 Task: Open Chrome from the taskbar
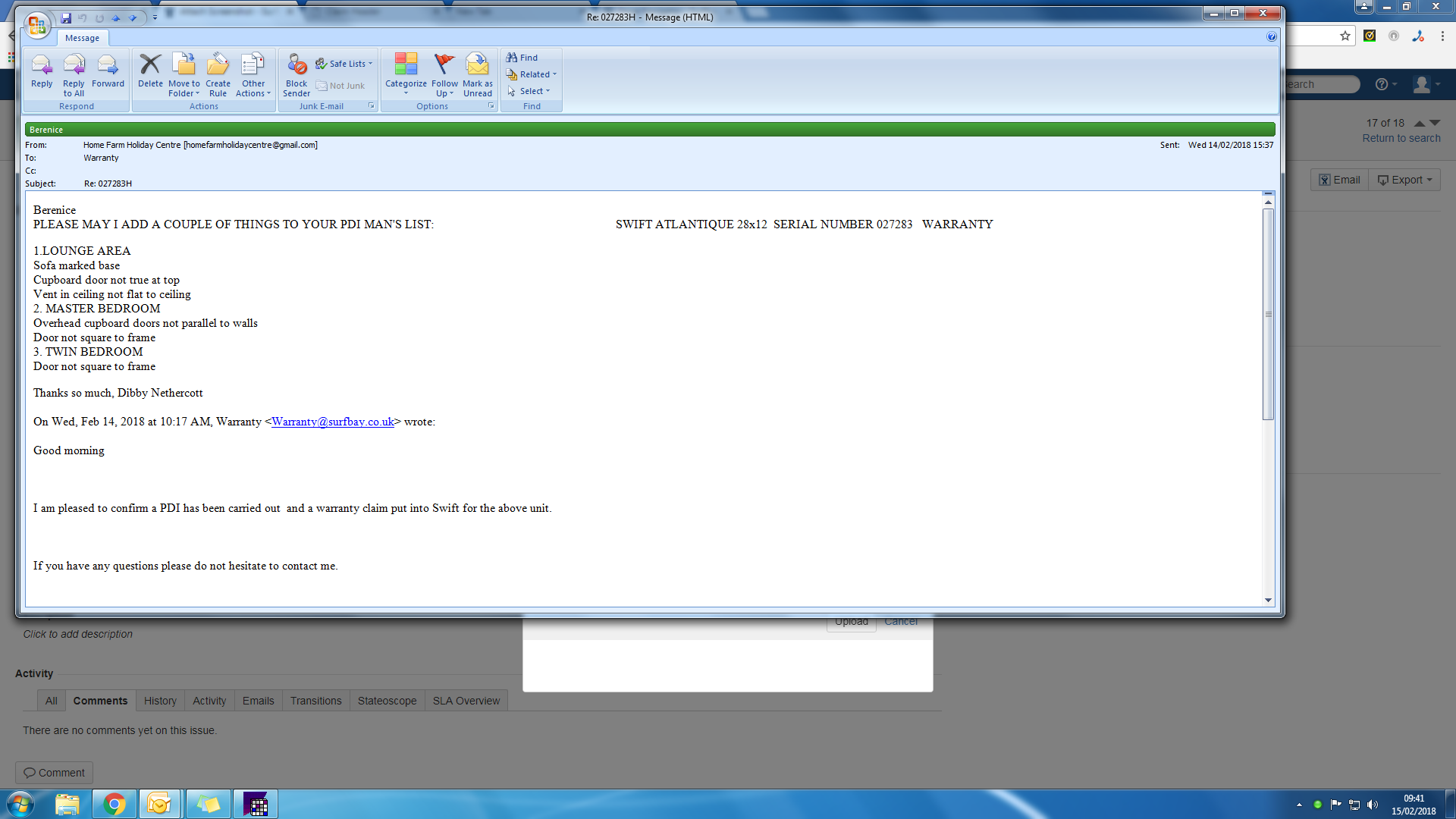[115, 804]
